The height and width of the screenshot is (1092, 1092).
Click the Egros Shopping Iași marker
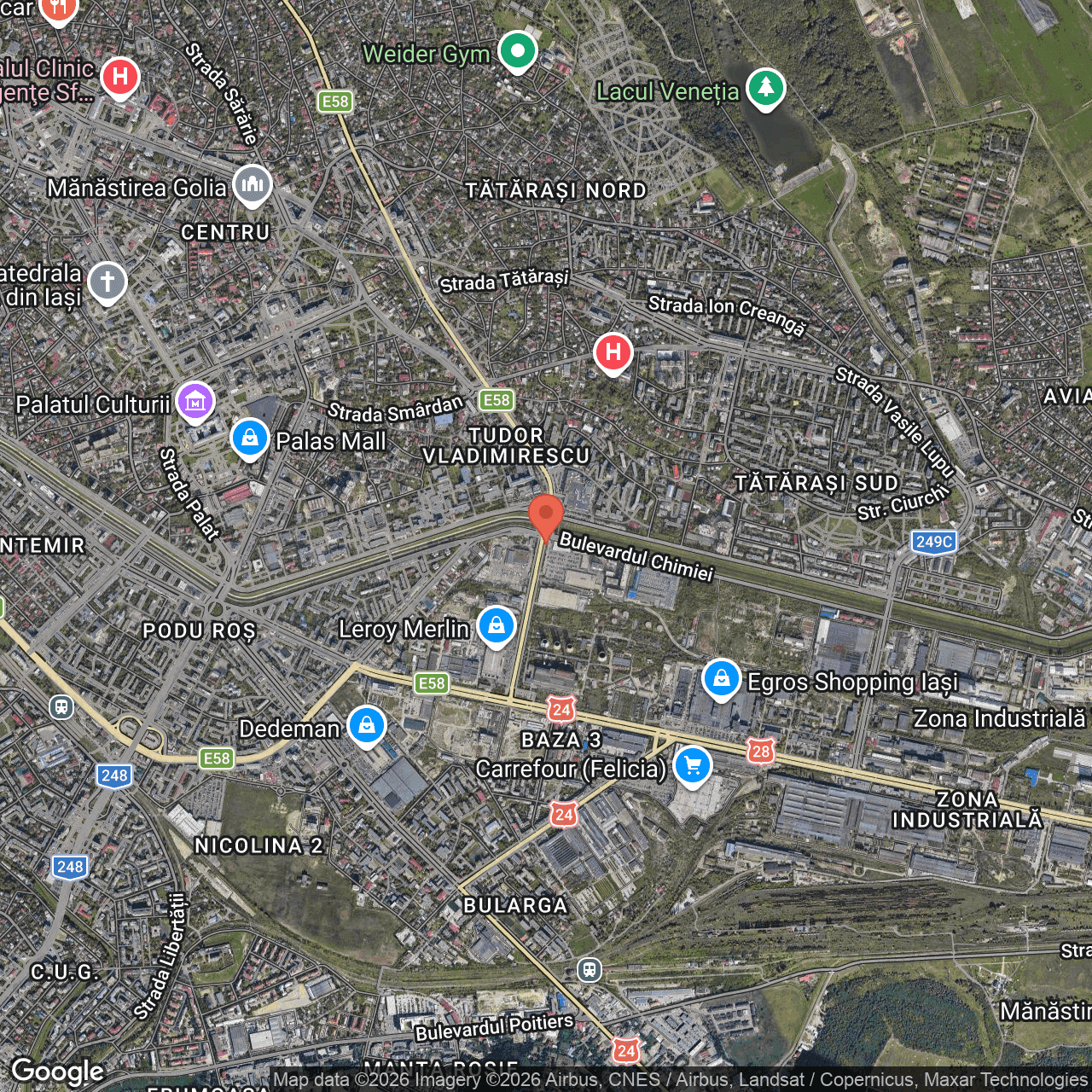722,680
